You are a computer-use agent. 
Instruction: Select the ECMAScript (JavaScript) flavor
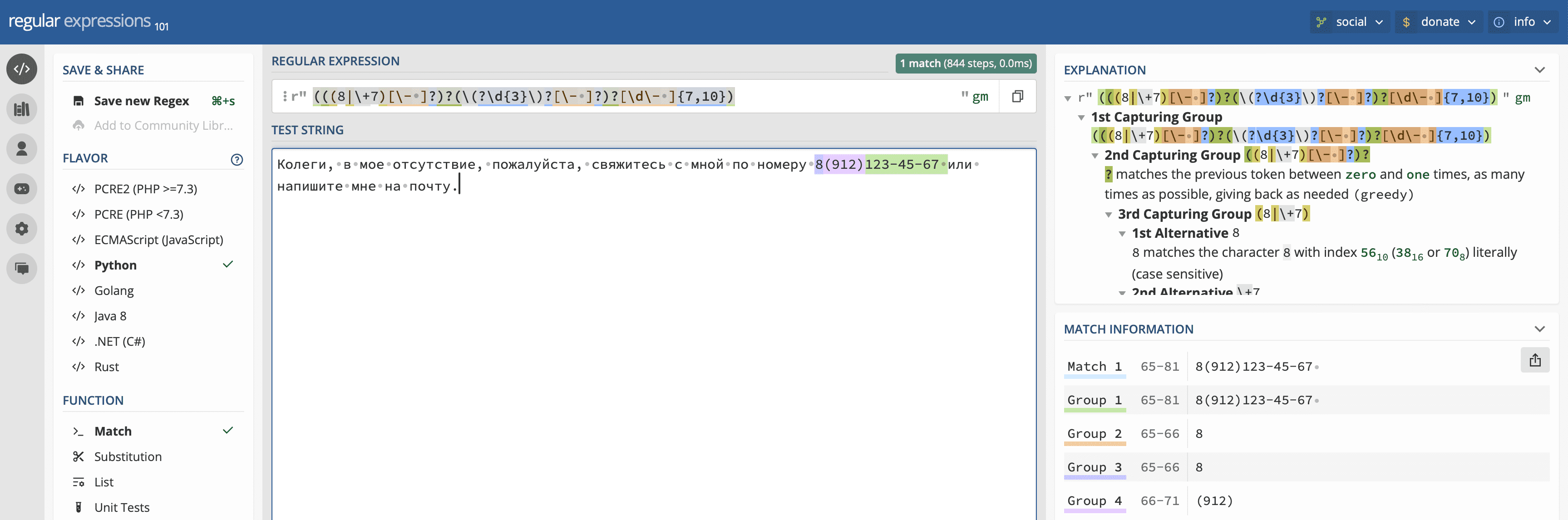[158, 240]
